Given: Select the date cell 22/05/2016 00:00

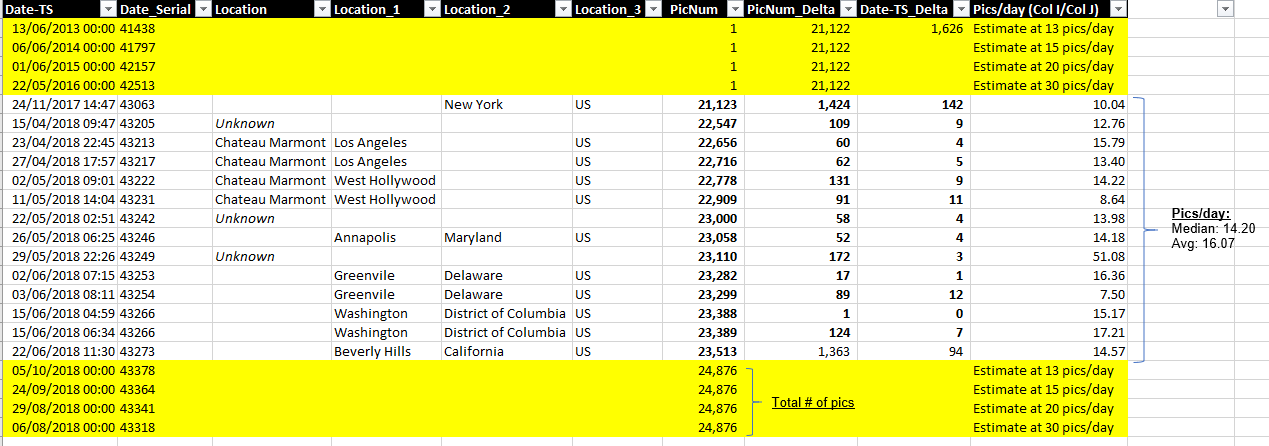Looking at the screenshot, I should point(60,86).
